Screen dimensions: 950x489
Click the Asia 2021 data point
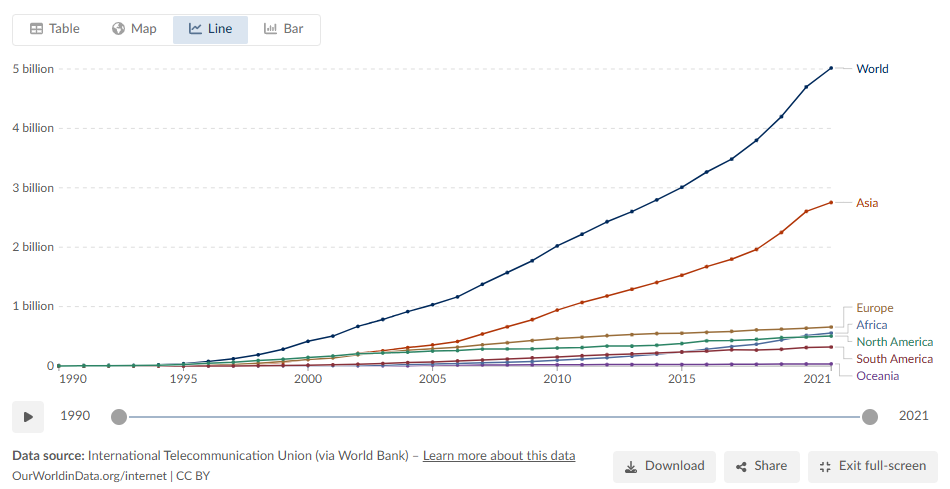(831, 203)
